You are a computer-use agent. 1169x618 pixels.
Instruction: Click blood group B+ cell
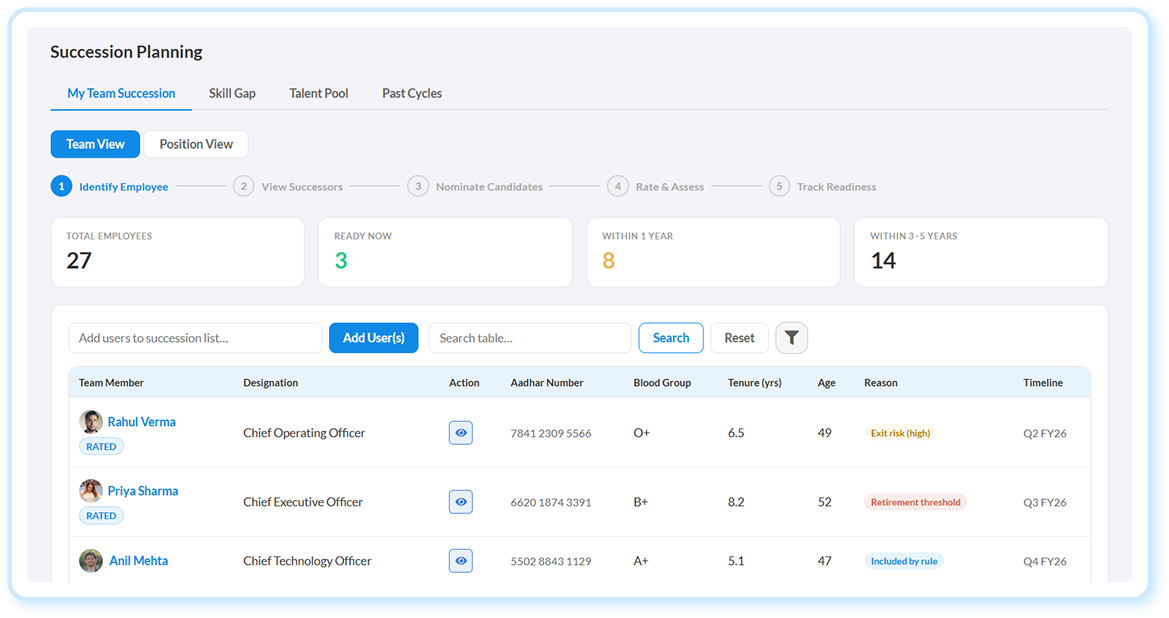(x=640, y=502)
